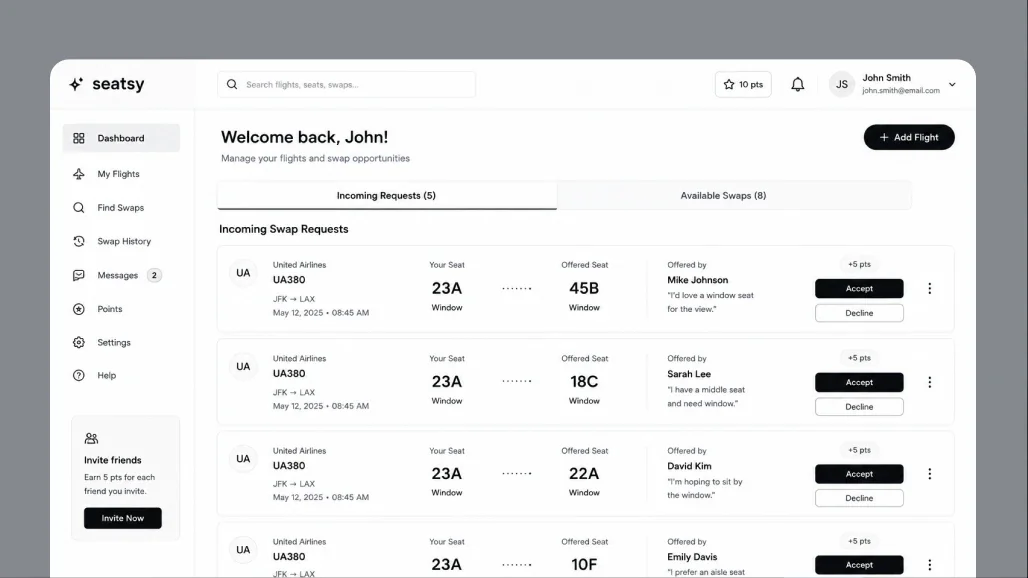Screen dimensions: 1028x578
Task: Click the Messages unread count badge 2
Action: pos(154,275)
